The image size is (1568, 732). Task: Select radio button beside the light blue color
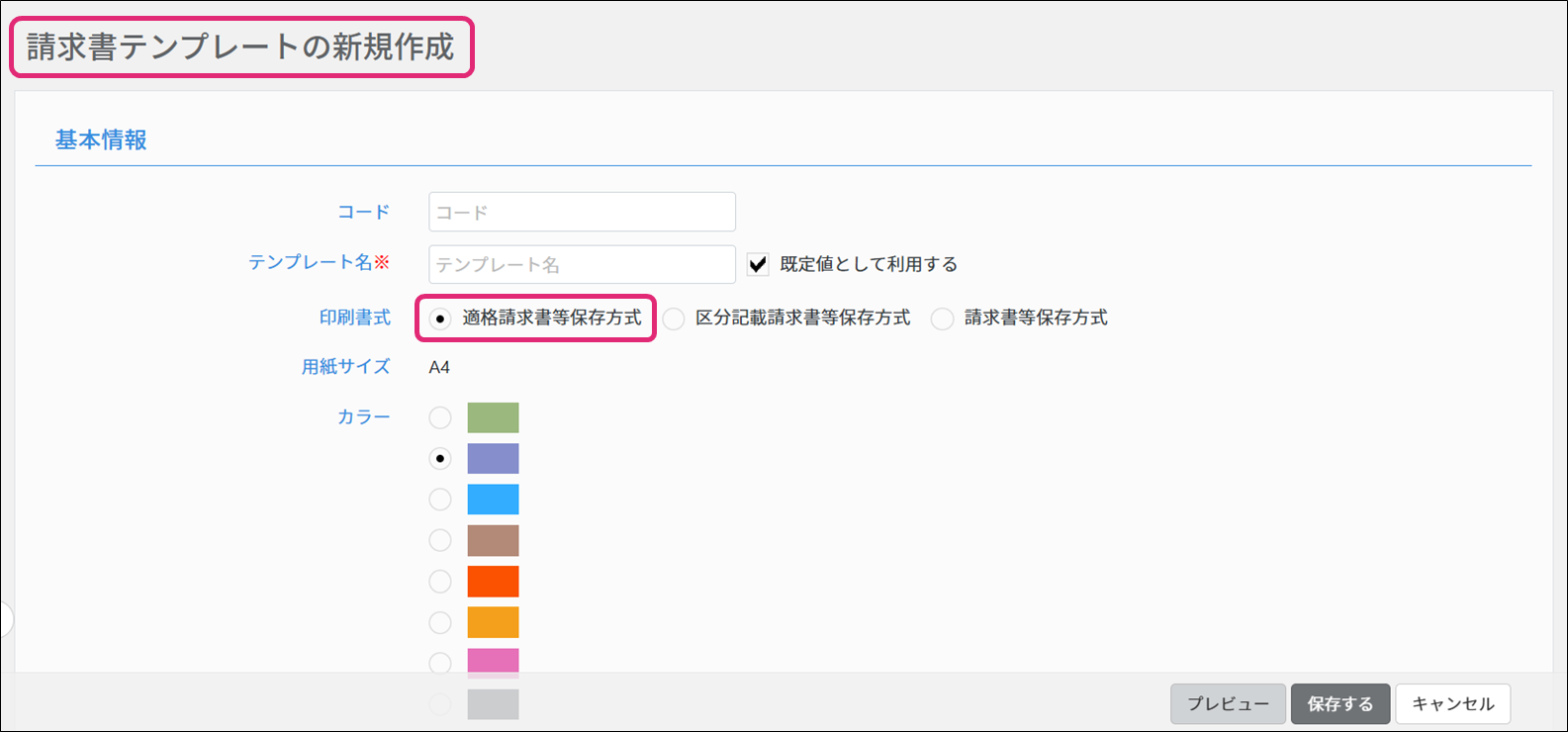tap(440, 500)
